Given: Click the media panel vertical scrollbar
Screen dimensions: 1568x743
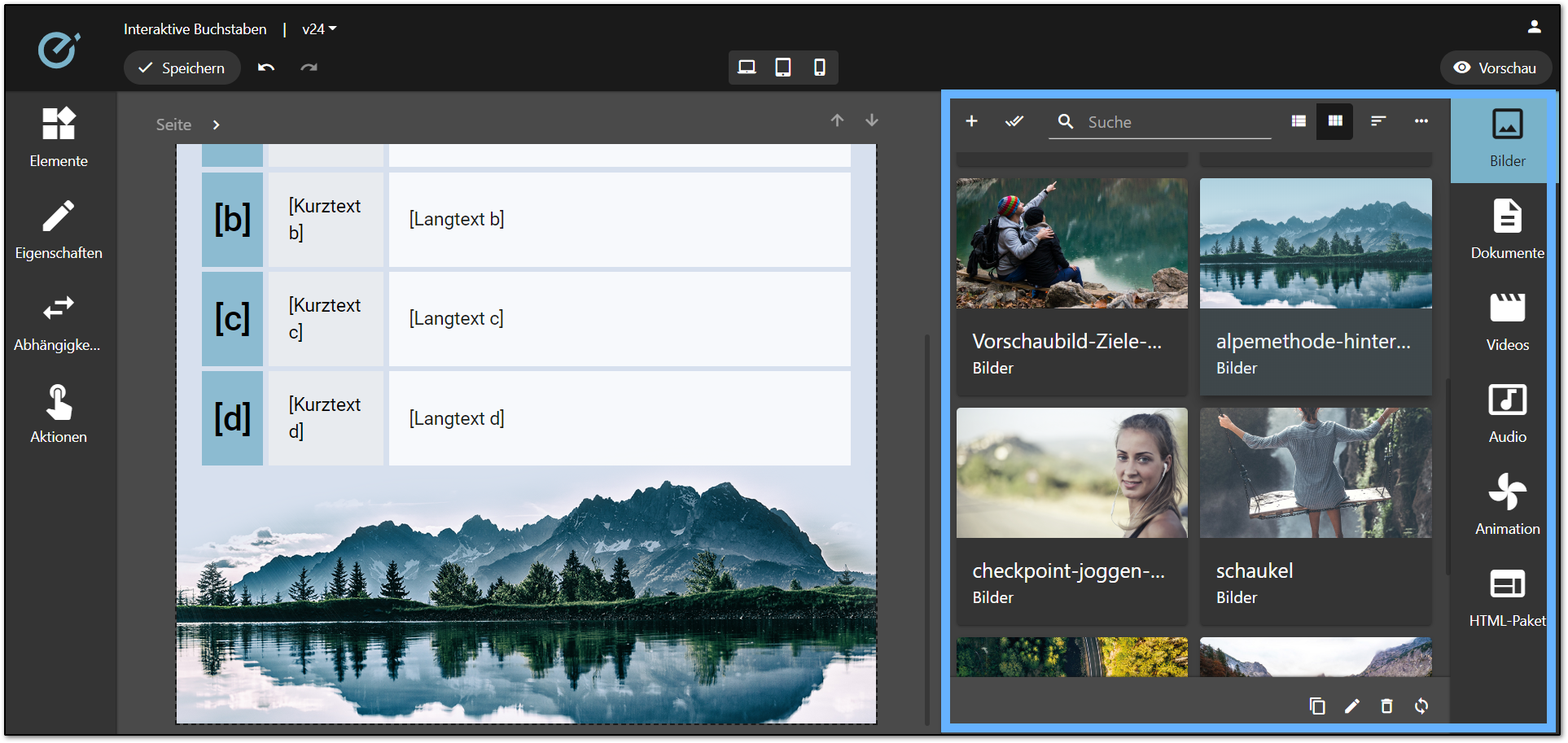Looking at the screenshot, I should [x=1448, y=476].
